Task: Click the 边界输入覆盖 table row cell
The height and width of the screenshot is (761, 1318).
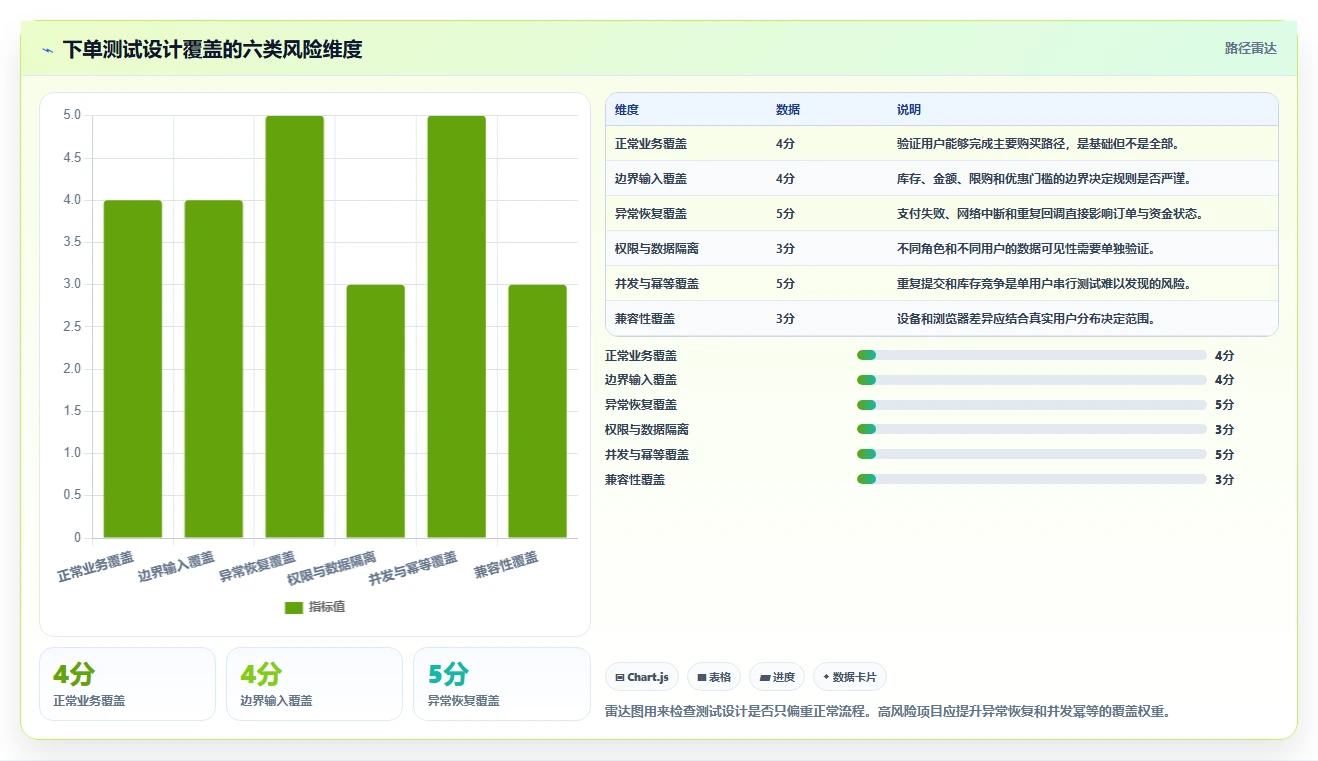Action: (651, 179)
